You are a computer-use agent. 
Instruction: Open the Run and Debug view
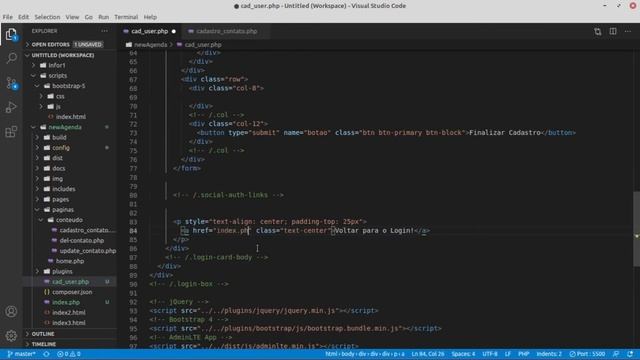11,107
